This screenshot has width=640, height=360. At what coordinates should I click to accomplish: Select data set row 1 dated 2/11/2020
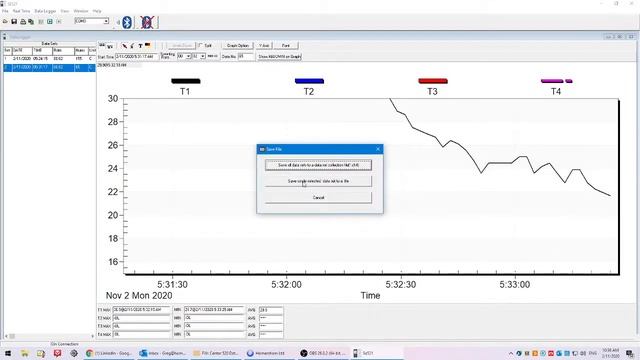[x=49, y=59]
